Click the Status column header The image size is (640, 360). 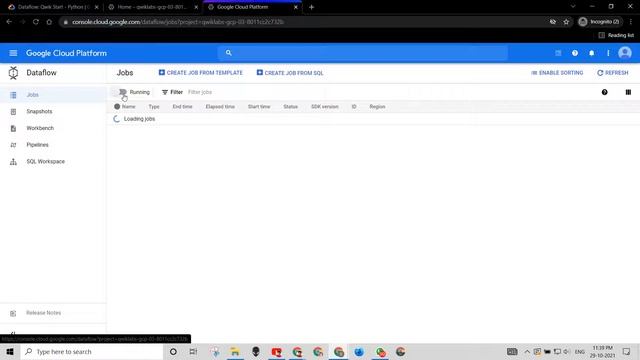(x=291, y=107)
